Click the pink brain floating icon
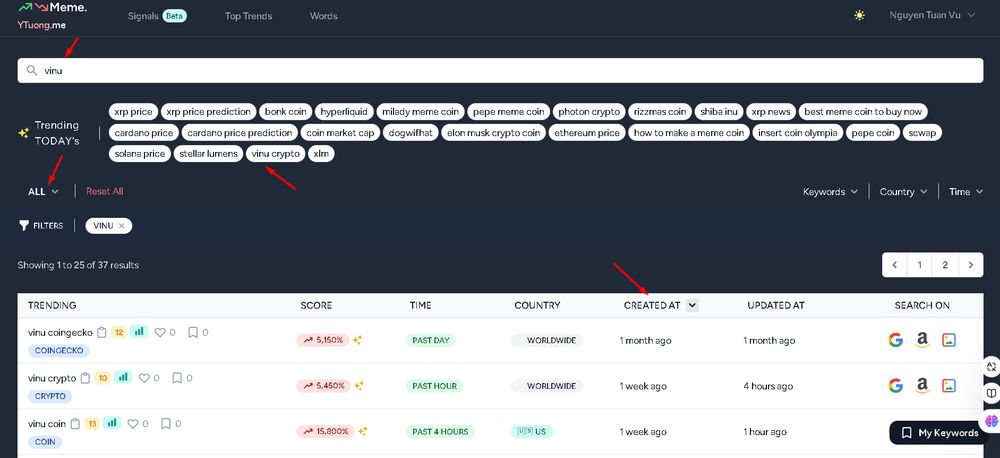The image size is (1000, 458). 991,421
